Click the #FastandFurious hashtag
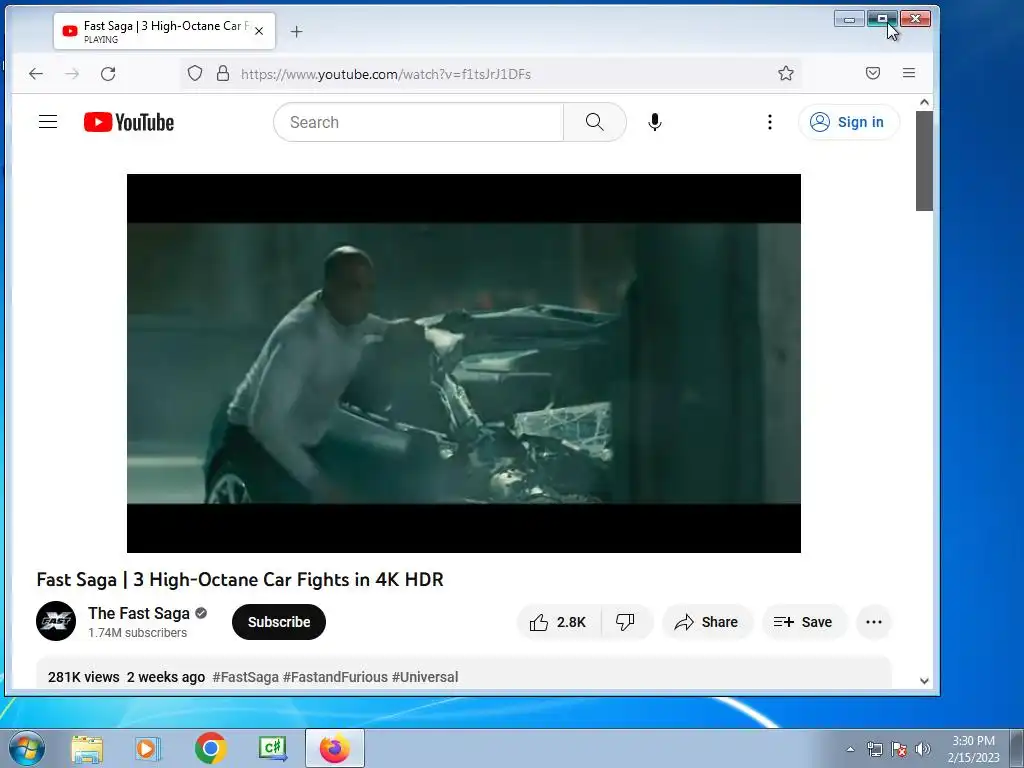The image size is (1024, 768). tap(335, 677)
